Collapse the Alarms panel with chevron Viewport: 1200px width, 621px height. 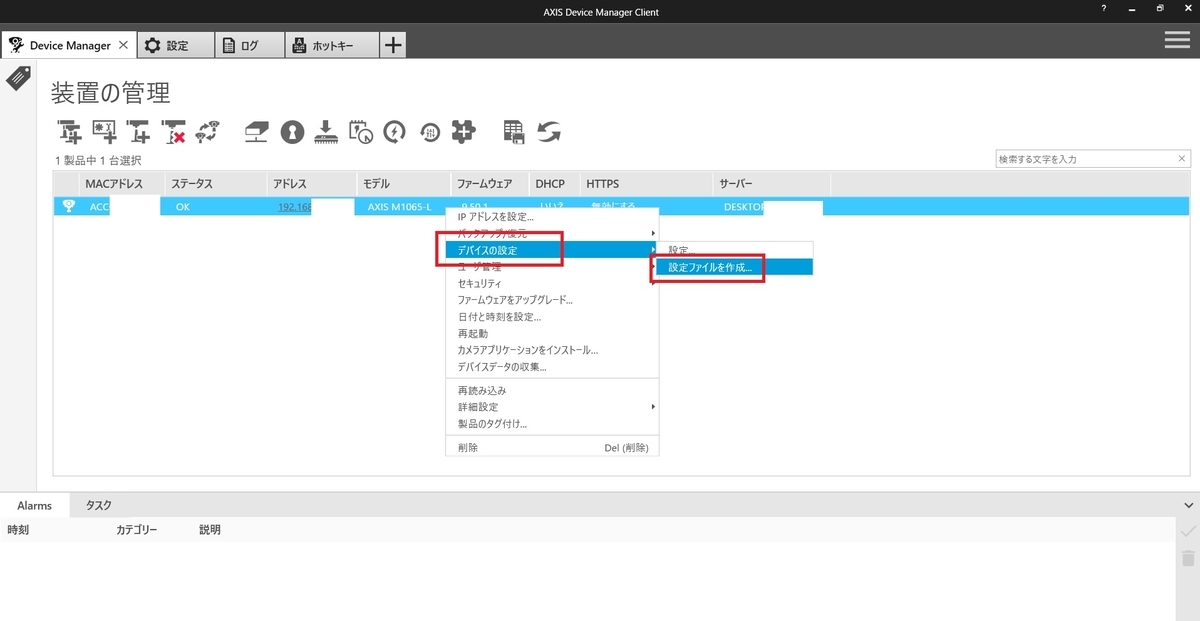coord(1188,506)
